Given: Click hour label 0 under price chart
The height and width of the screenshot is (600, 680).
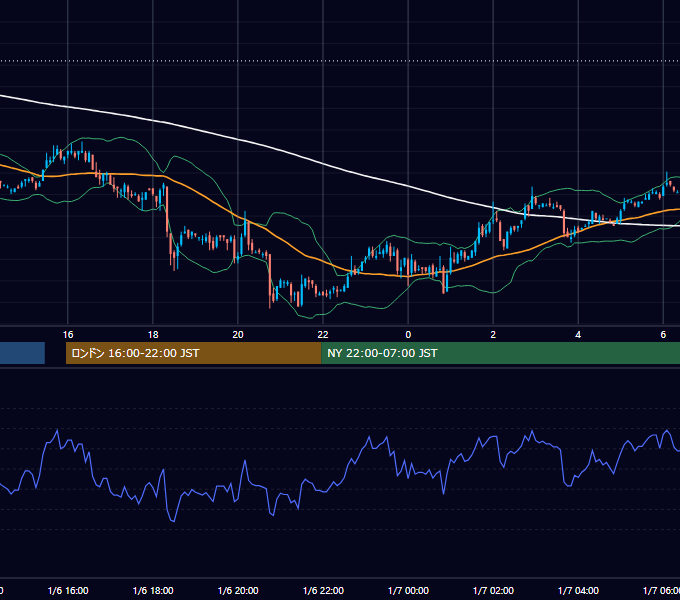Looking at the screenshot, I should coord(408,335).
